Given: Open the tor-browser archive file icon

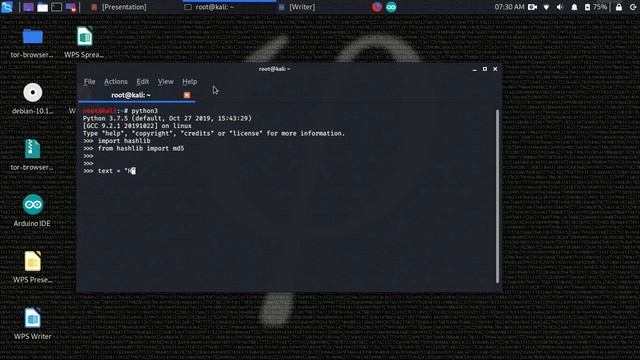Looking at the screenshot, I should click(x=33, y=155).
